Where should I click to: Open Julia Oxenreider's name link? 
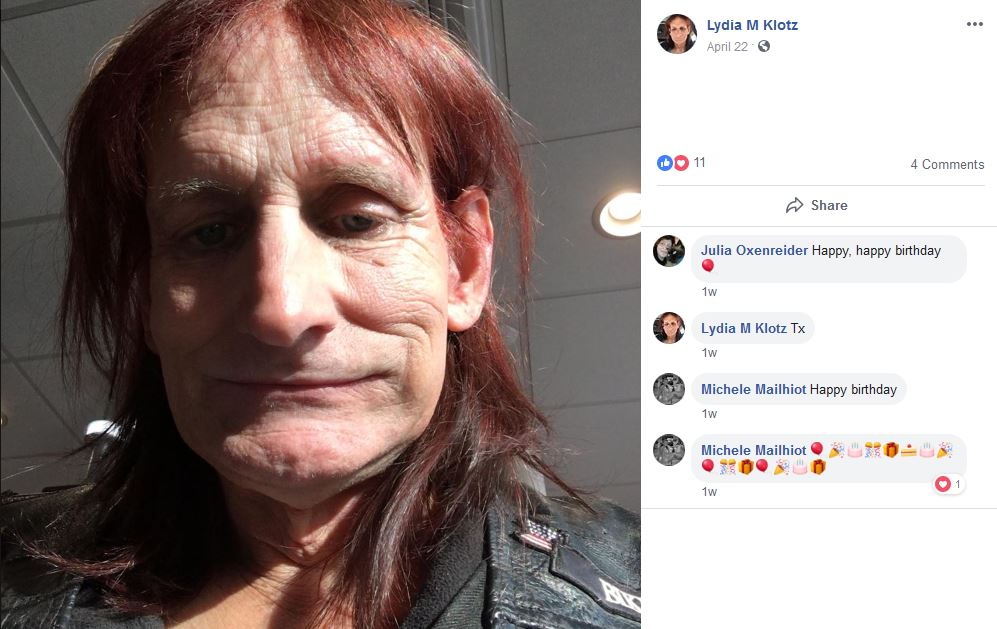click(754, 251)
